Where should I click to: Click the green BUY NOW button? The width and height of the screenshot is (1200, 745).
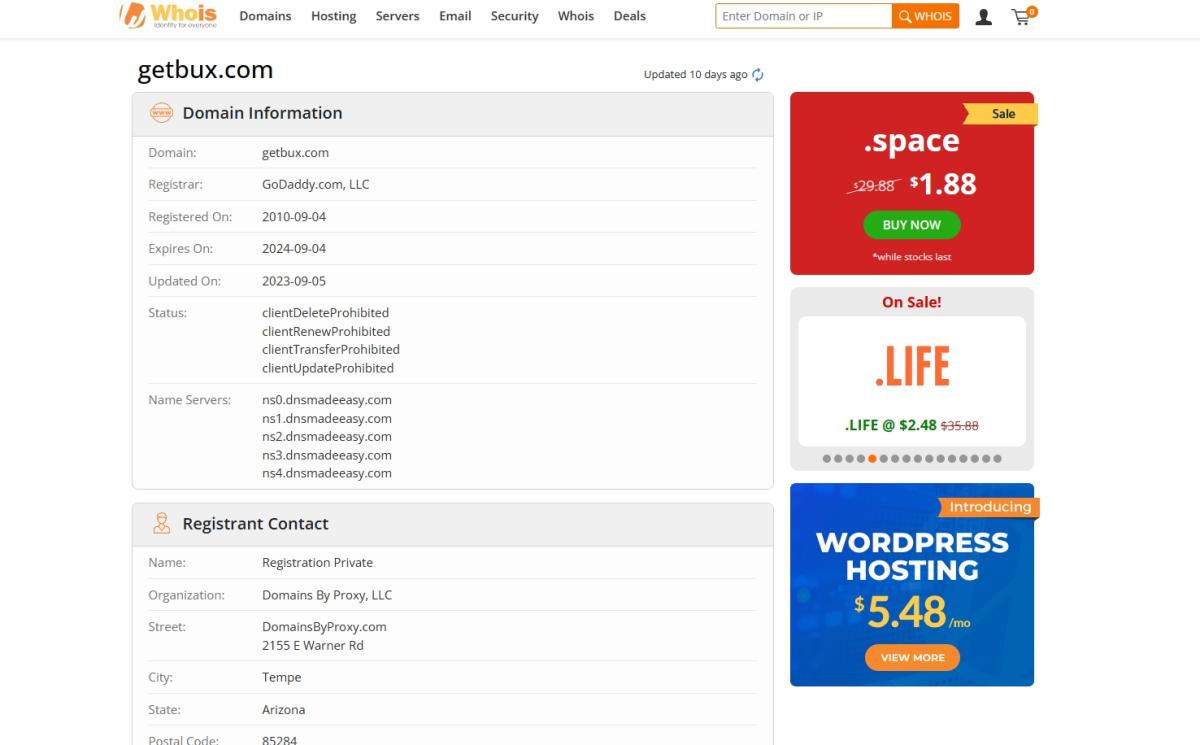[911, 225]
